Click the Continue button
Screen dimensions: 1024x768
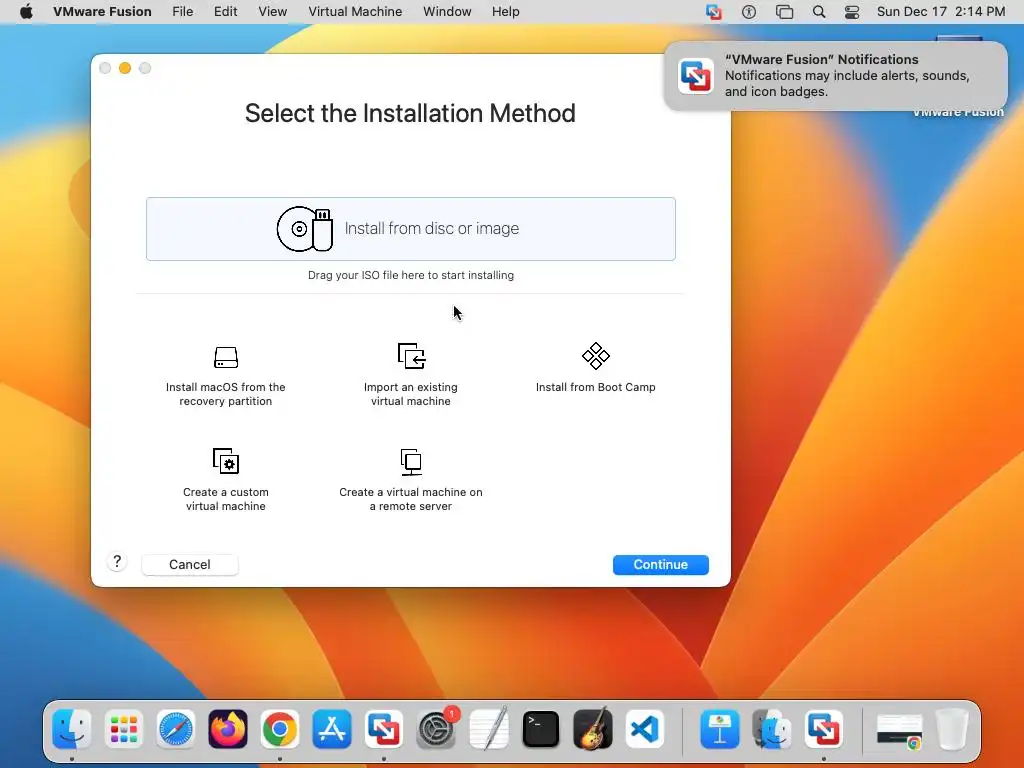coord(660,565)
